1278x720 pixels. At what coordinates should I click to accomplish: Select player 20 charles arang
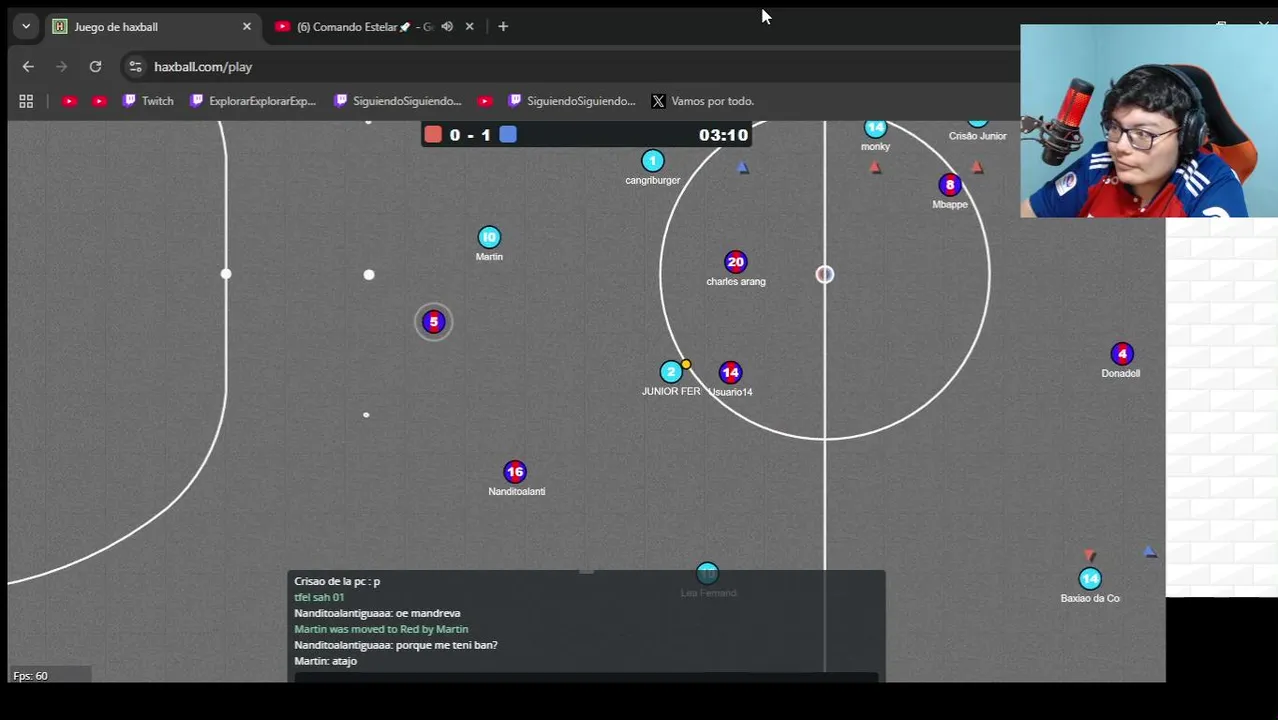736,262
